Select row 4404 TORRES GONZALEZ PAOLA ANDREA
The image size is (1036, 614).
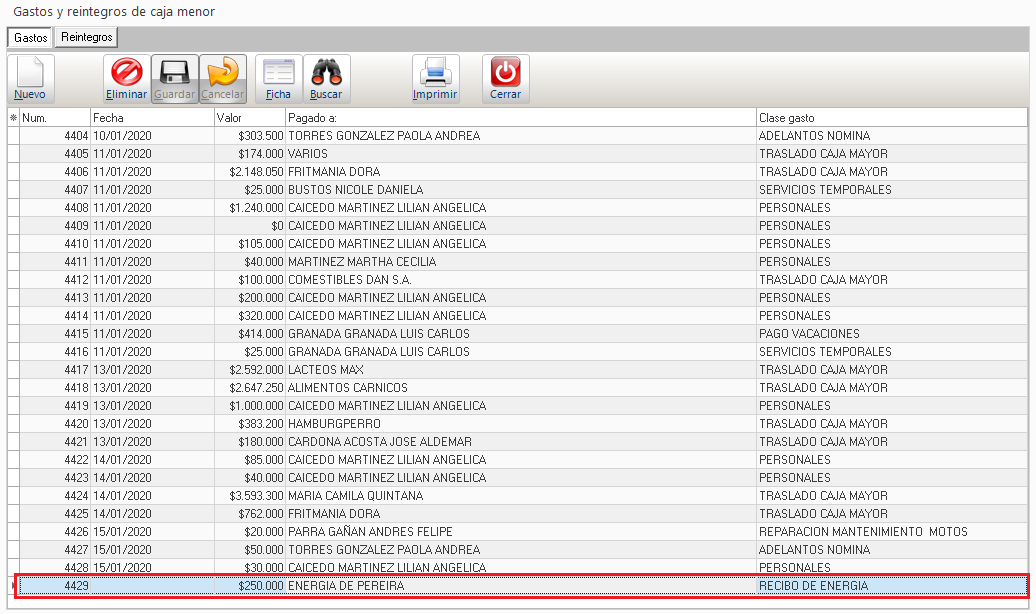pos(384,136)
